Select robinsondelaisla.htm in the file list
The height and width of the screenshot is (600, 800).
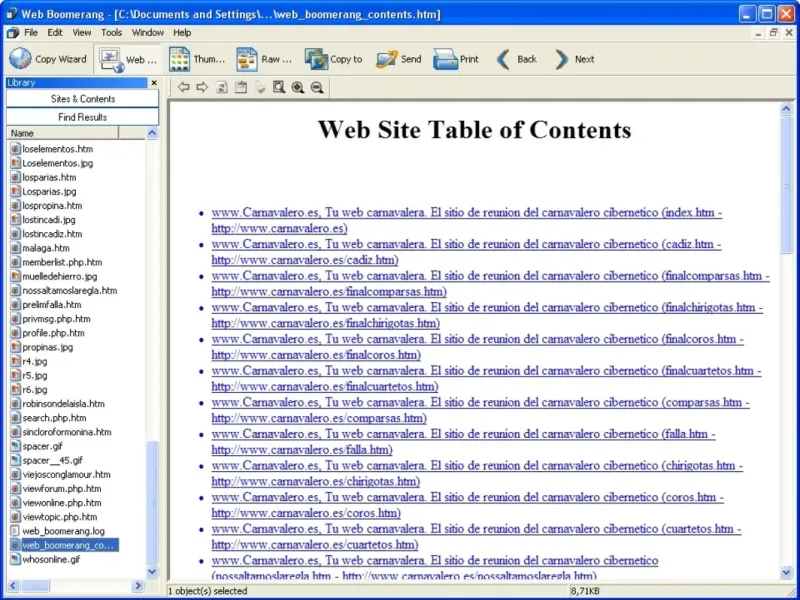[x=63, y=404]
